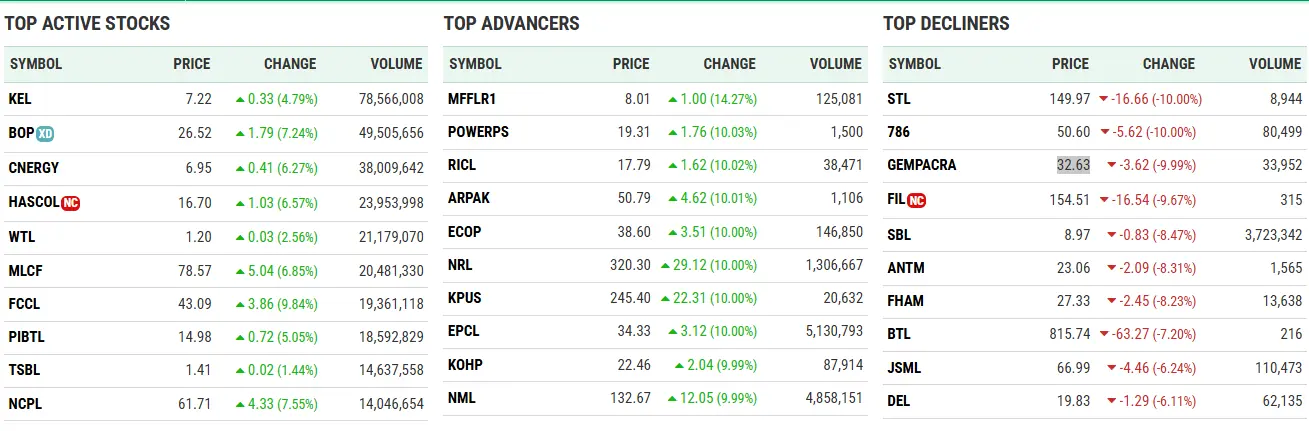Click Symbol header in Top Active Stocks
1309x431 pixels.
tap(36, 64)
